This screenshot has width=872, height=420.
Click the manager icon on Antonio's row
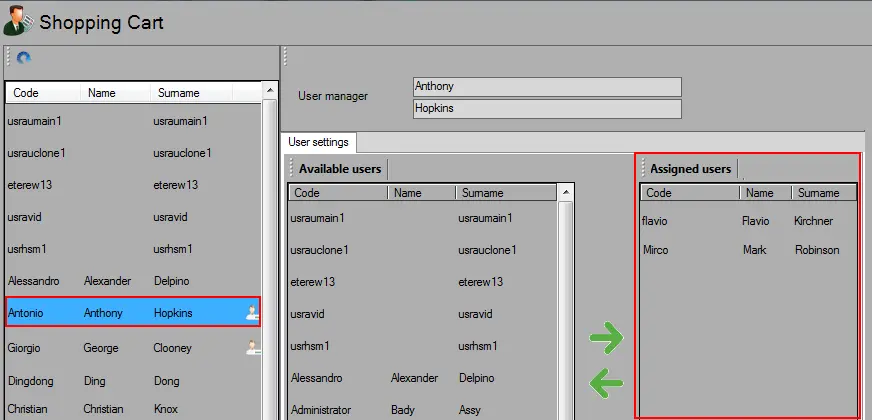[252, 313]
